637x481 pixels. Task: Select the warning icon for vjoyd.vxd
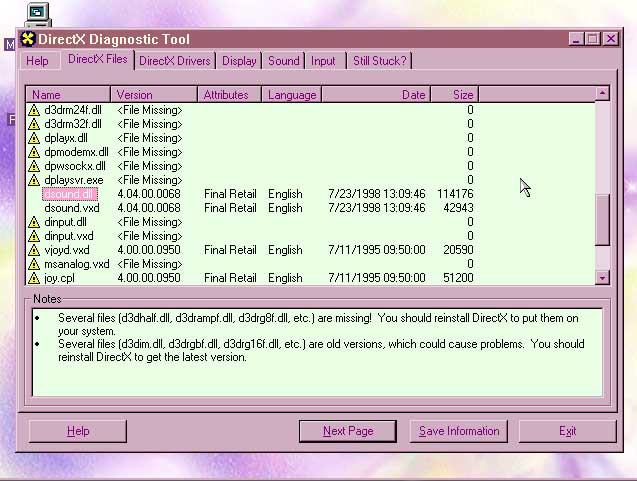coord(34,250)
